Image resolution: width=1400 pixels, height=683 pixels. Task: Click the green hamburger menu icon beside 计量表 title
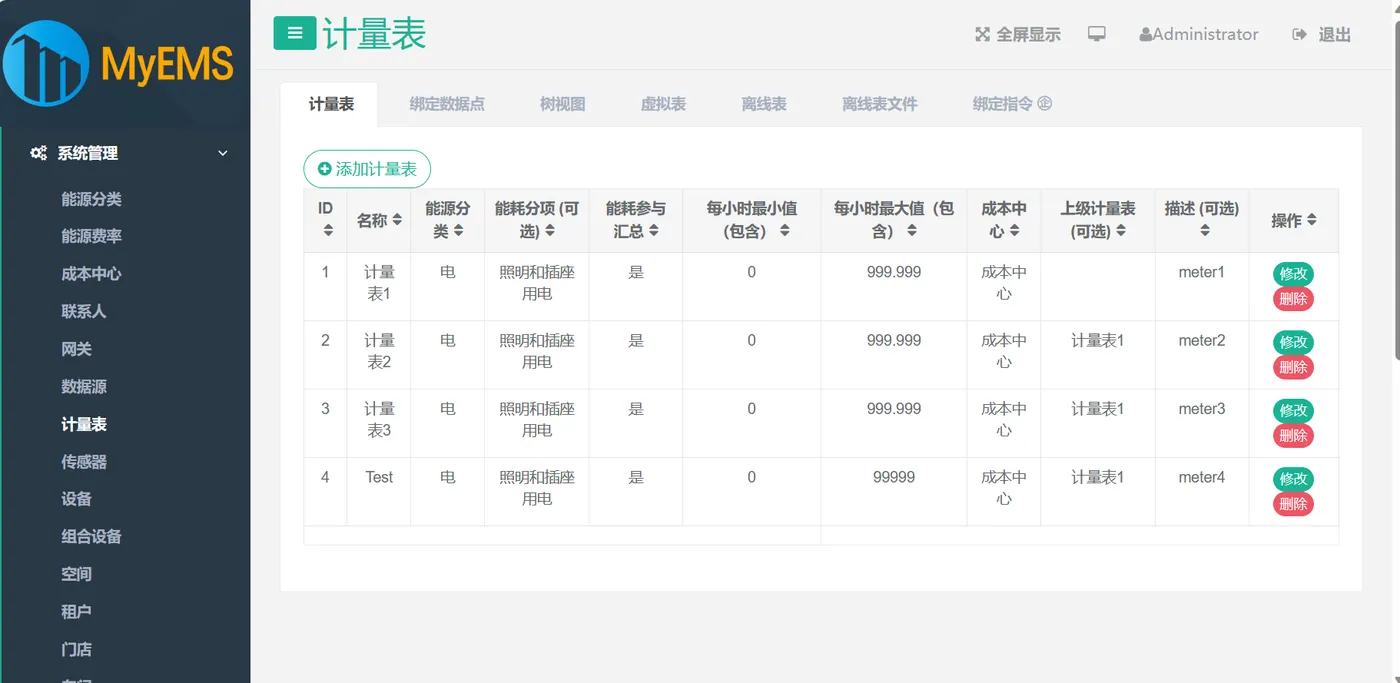293,33
